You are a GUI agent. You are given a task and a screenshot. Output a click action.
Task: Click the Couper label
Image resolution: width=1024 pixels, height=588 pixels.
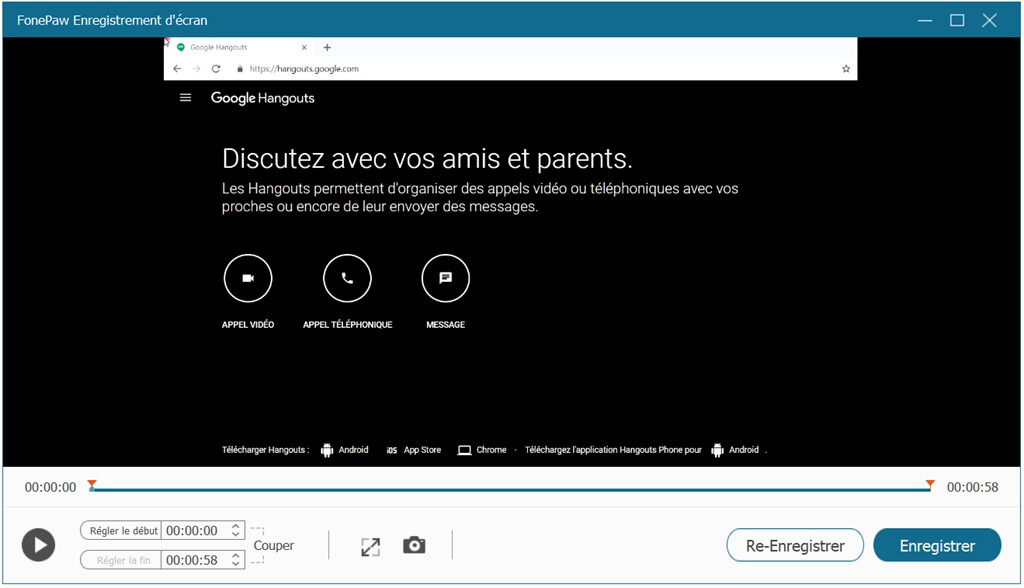pyautogui.click(x=274, y=546)
